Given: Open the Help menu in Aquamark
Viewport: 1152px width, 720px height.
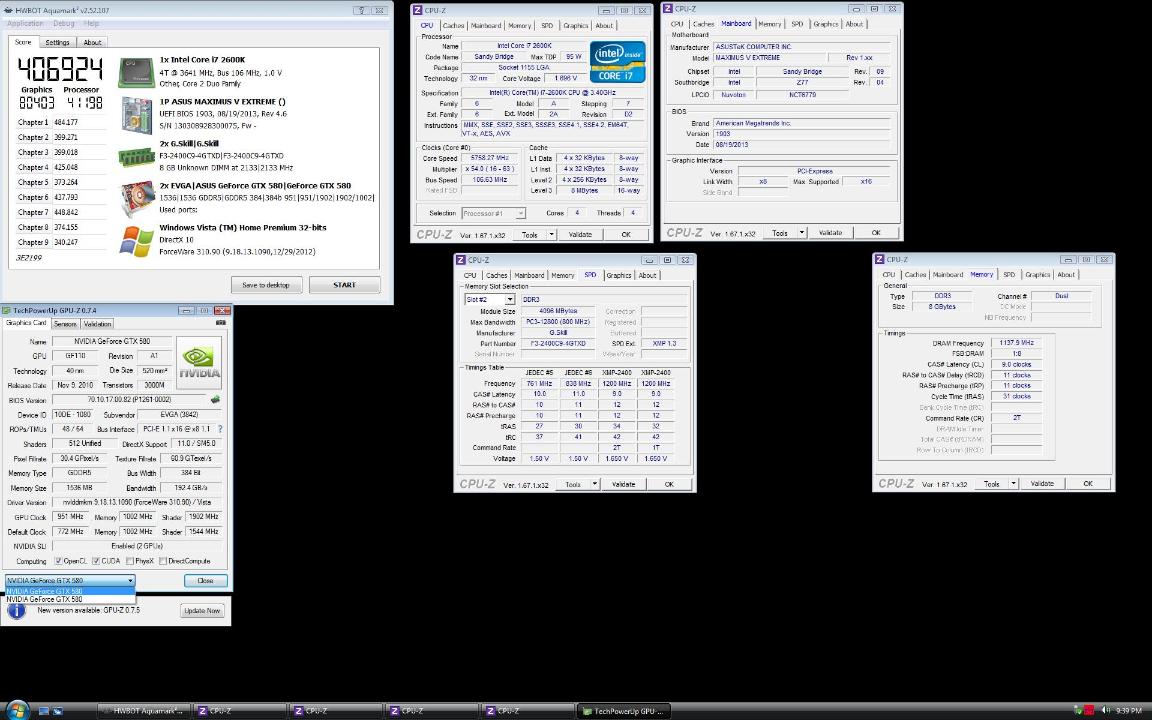Looking at the screenshot, I should 91,24.
